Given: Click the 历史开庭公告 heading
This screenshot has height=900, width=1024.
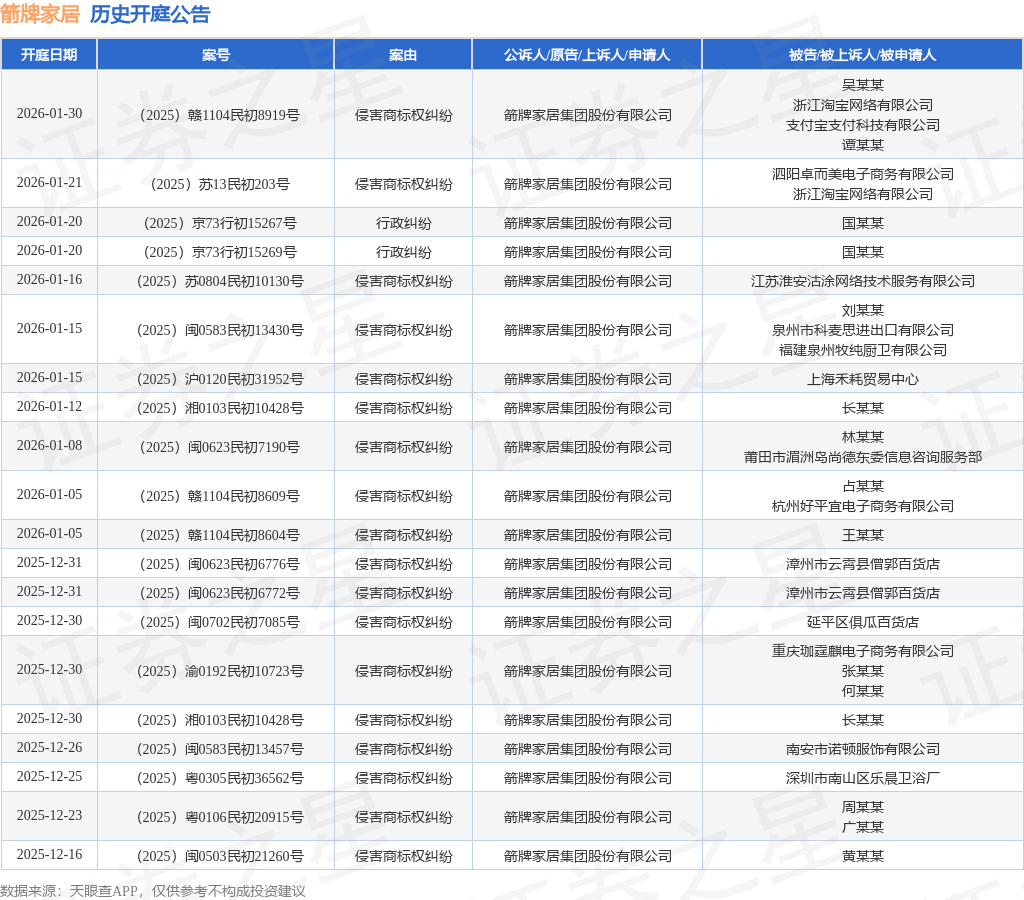Looking at the screenshot, I should (150, 14).
